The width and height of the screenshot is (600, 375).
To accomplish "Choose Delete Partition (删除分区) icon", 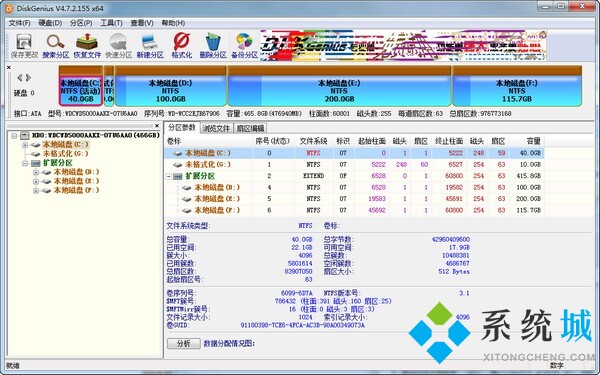I will [x=213, y=46].
